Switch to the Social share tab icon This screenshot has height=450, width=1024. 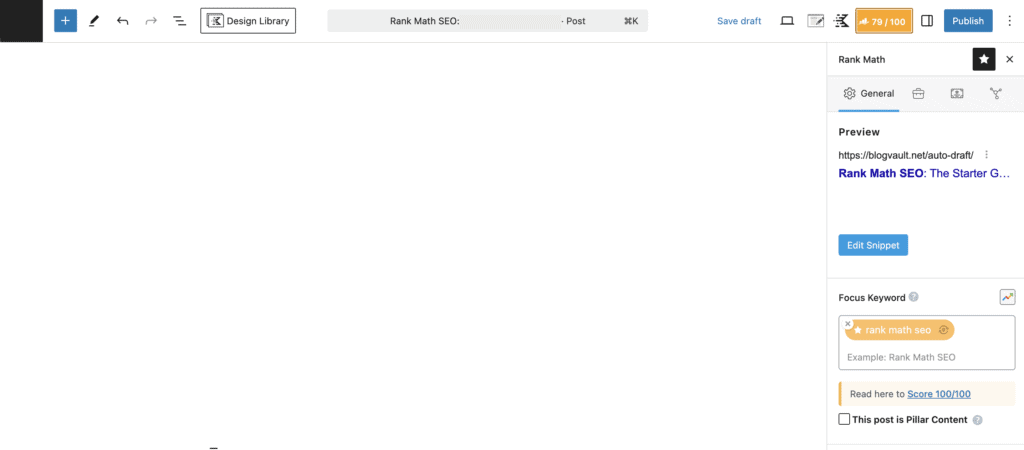point(996,93)
